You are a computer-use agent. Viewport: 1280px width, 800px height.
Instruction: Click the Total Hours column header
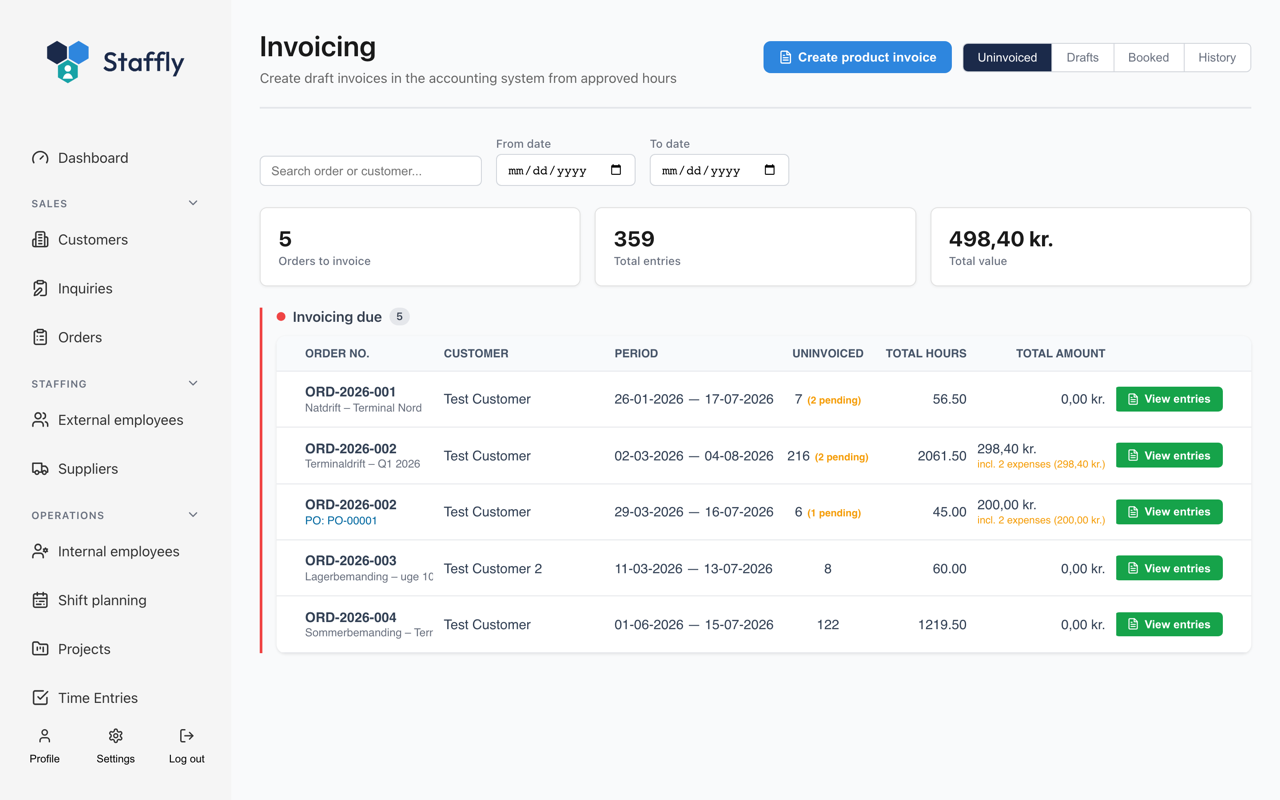(926, 354)
